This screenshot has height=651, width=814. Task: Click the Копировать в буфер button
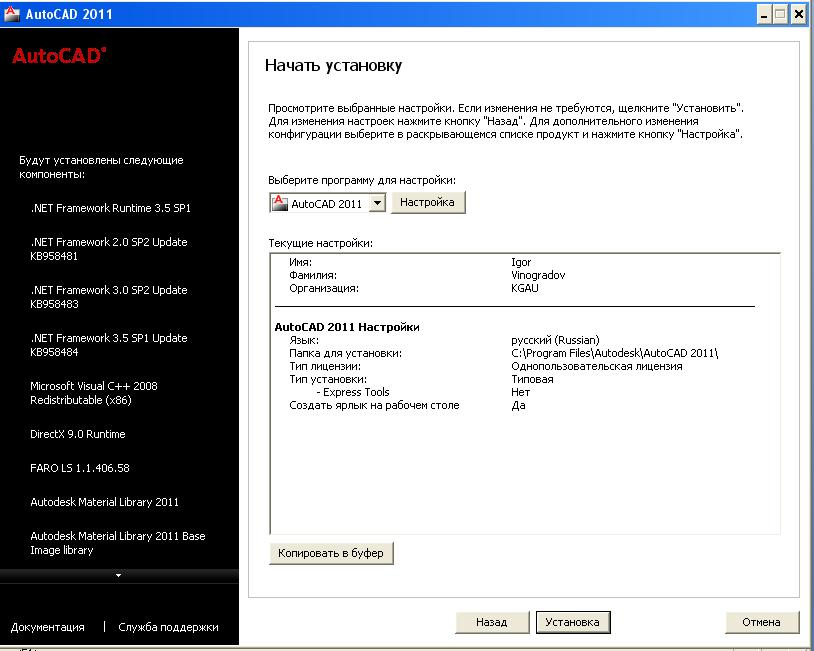coord(331,553)
